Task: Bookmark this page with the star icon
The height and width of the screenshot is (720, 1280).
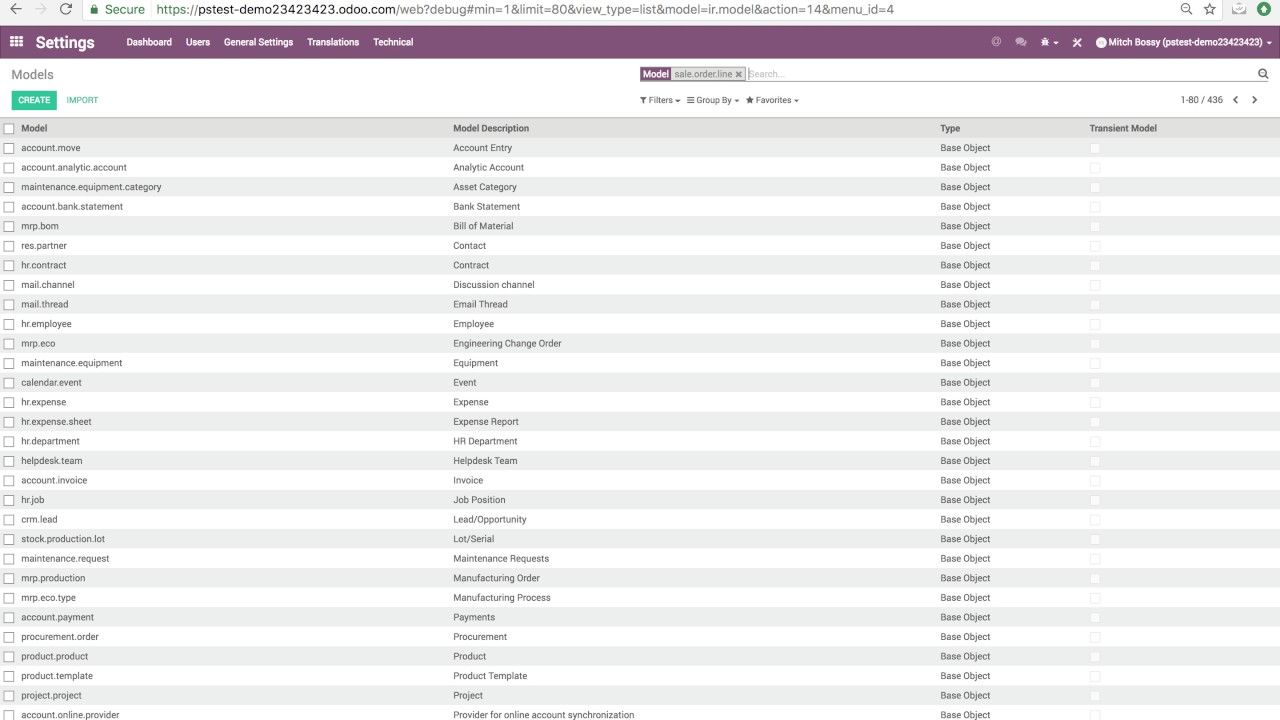Action: click(x=1210, y=9)
